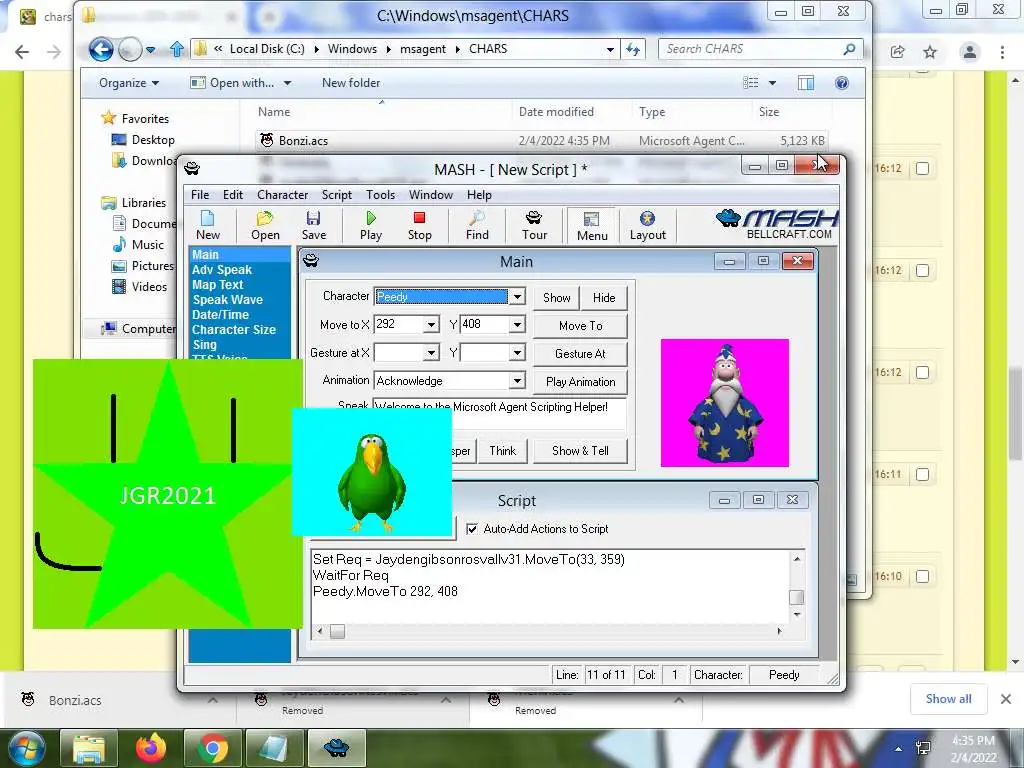Open a script with the Open icon

pos(265,225)
